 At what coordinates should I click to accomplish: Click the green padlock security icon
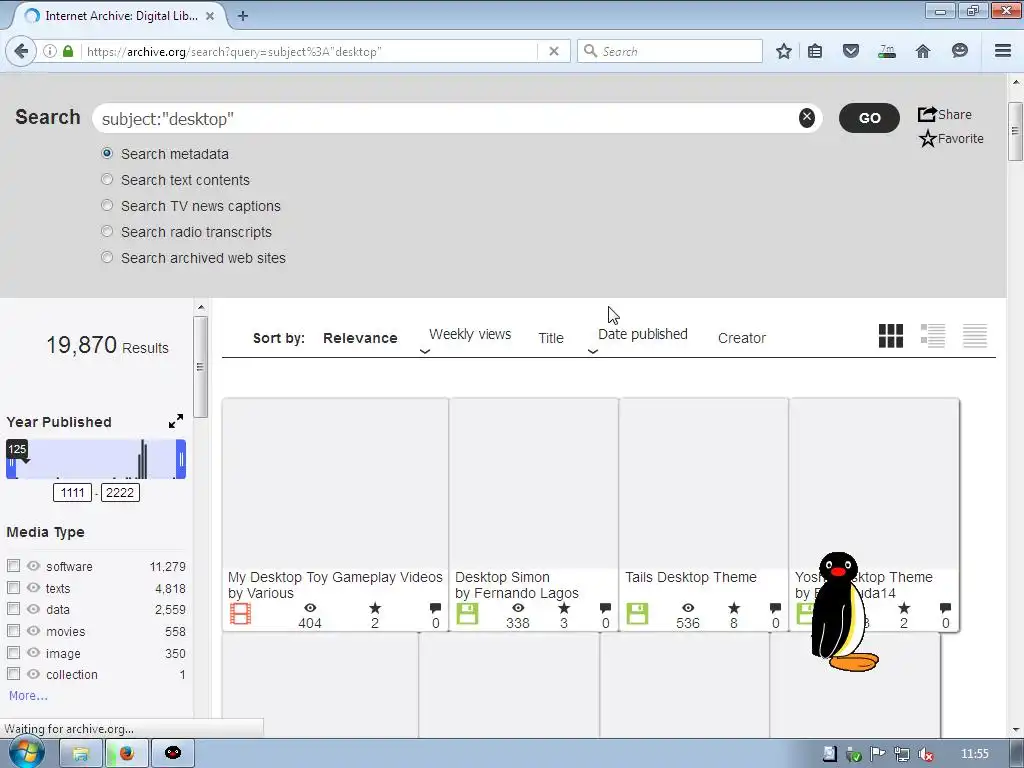click(68, 51)
